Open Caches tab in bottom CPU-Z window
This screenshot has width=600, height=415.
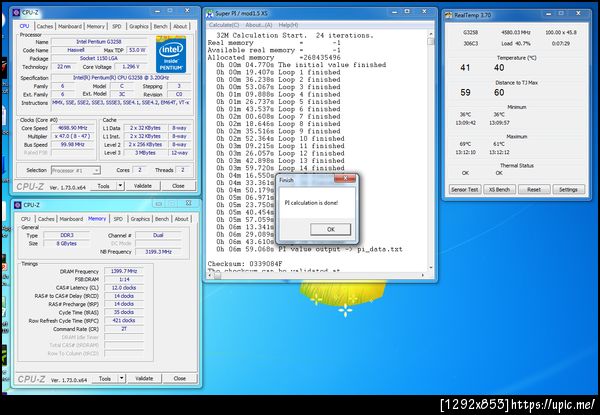(46, 219)
